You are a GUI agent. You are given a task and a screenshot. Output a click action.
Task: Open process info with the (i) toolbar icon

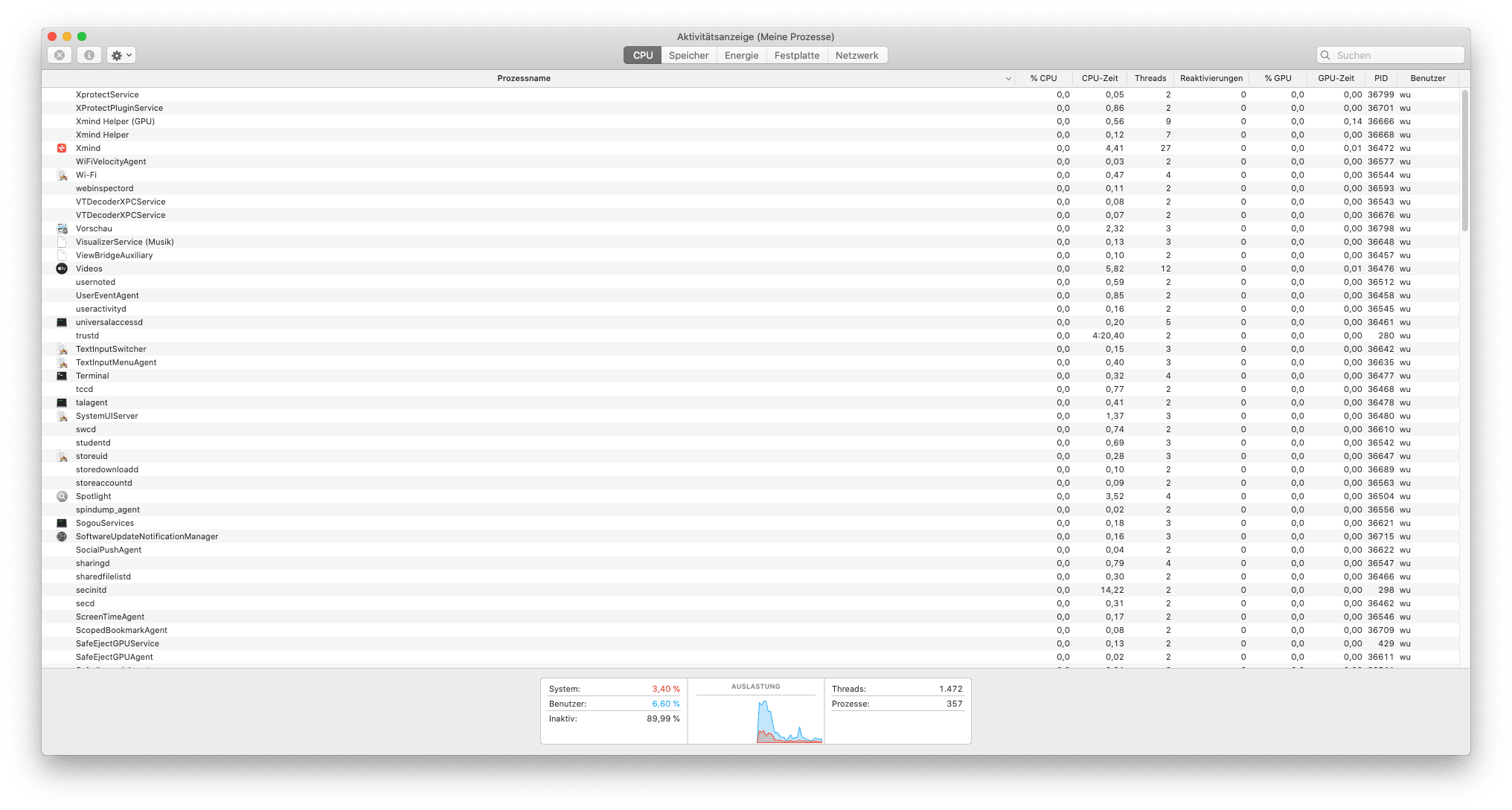point(89,54)
